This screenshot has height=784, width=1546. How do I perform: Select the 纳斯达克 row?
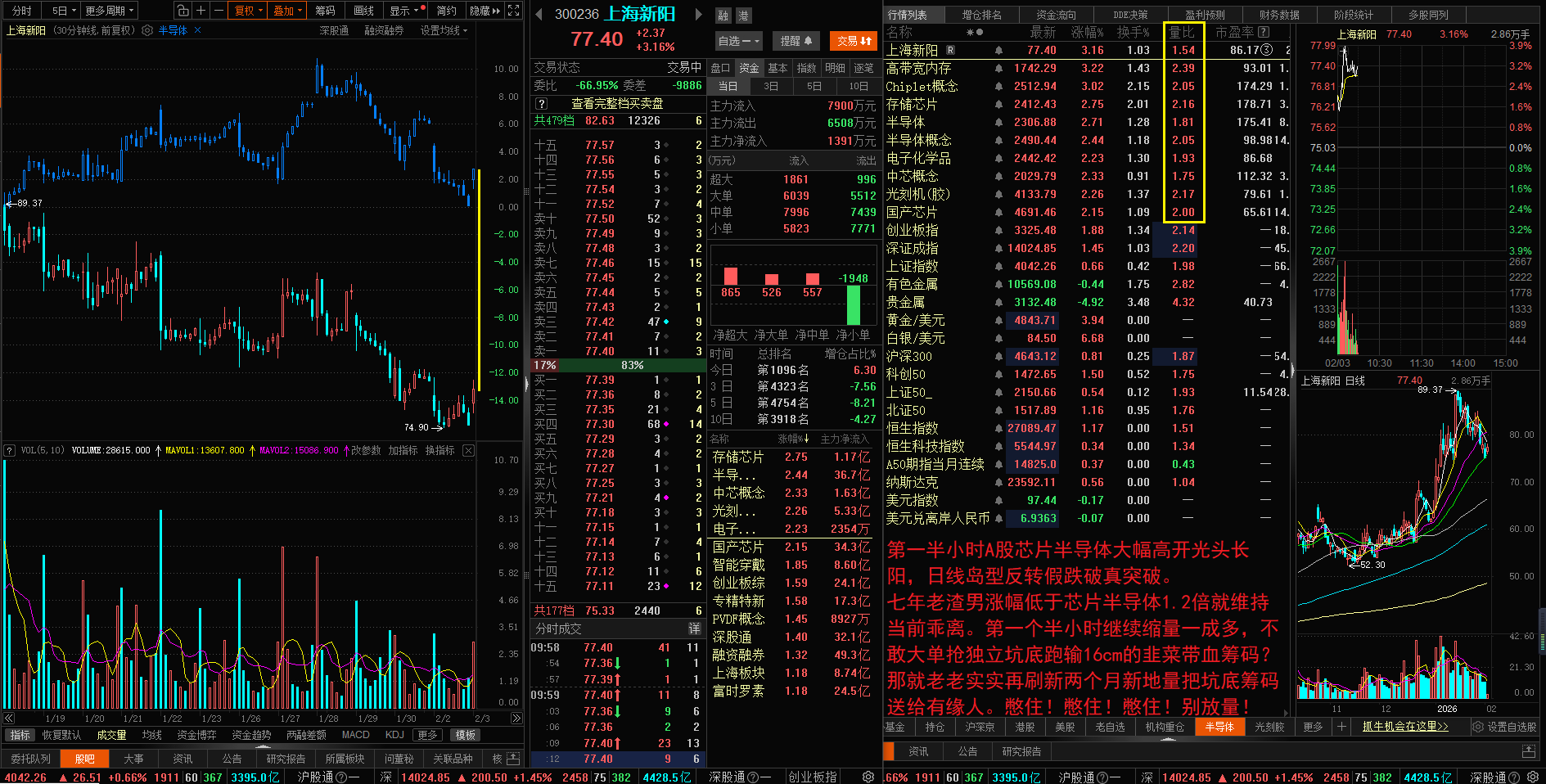[x=1088, y=482]
